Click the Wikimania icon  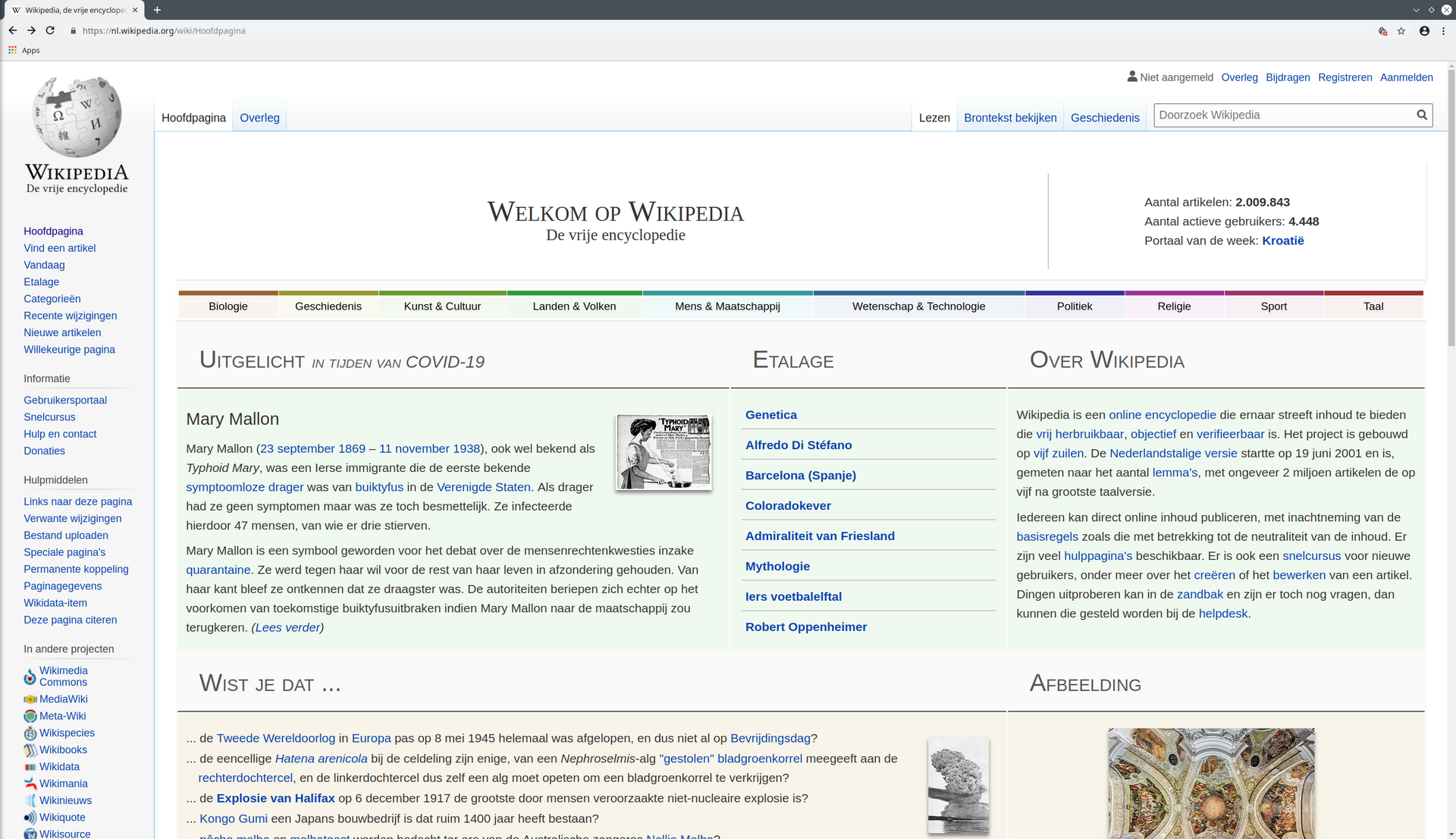(x=30, y=784)
